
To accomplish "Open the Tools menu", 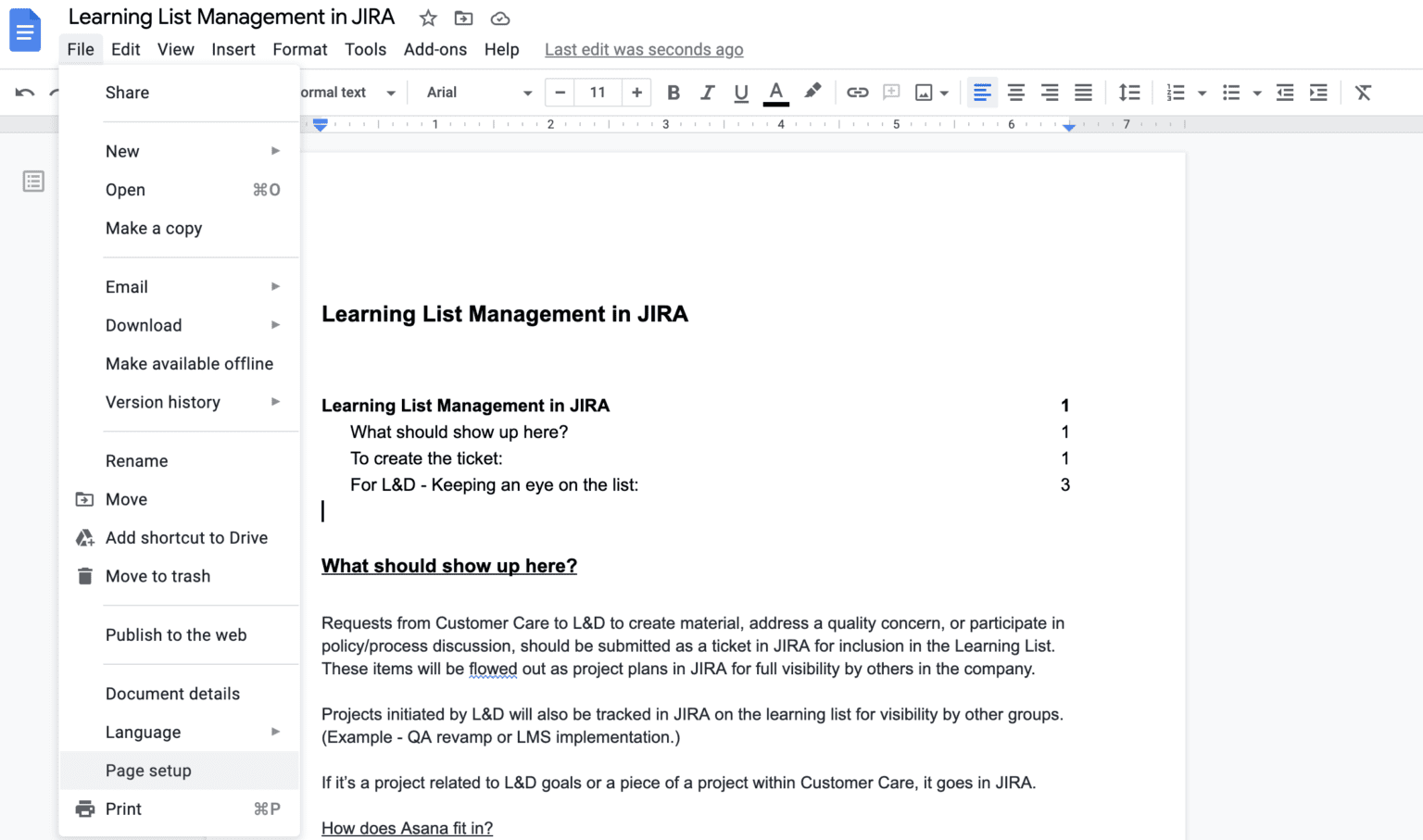I will [365, 49].
